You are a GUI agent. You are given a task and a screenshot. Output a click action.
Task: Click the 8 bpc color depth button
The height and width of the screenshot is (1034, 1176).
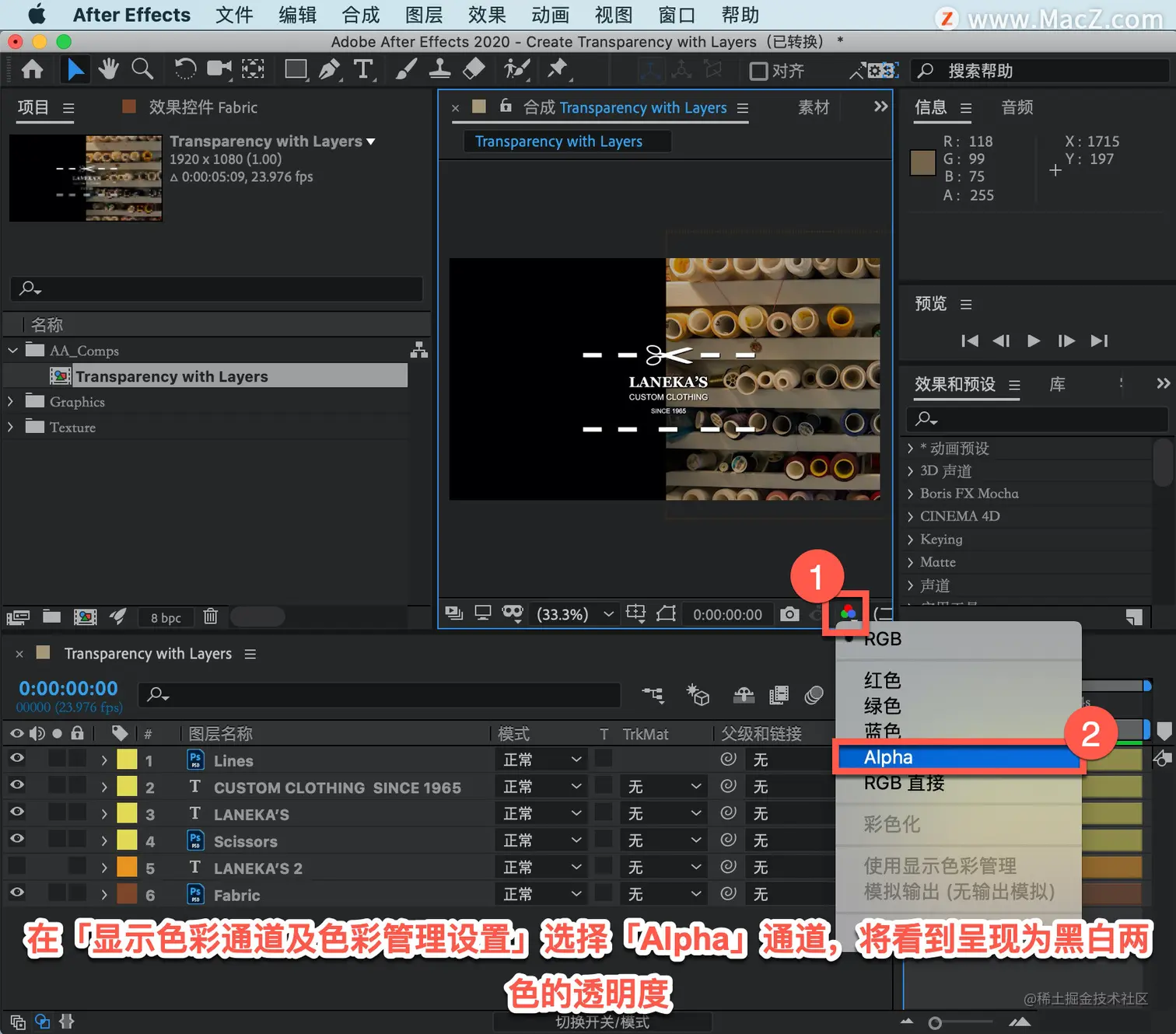click(166, 617)
